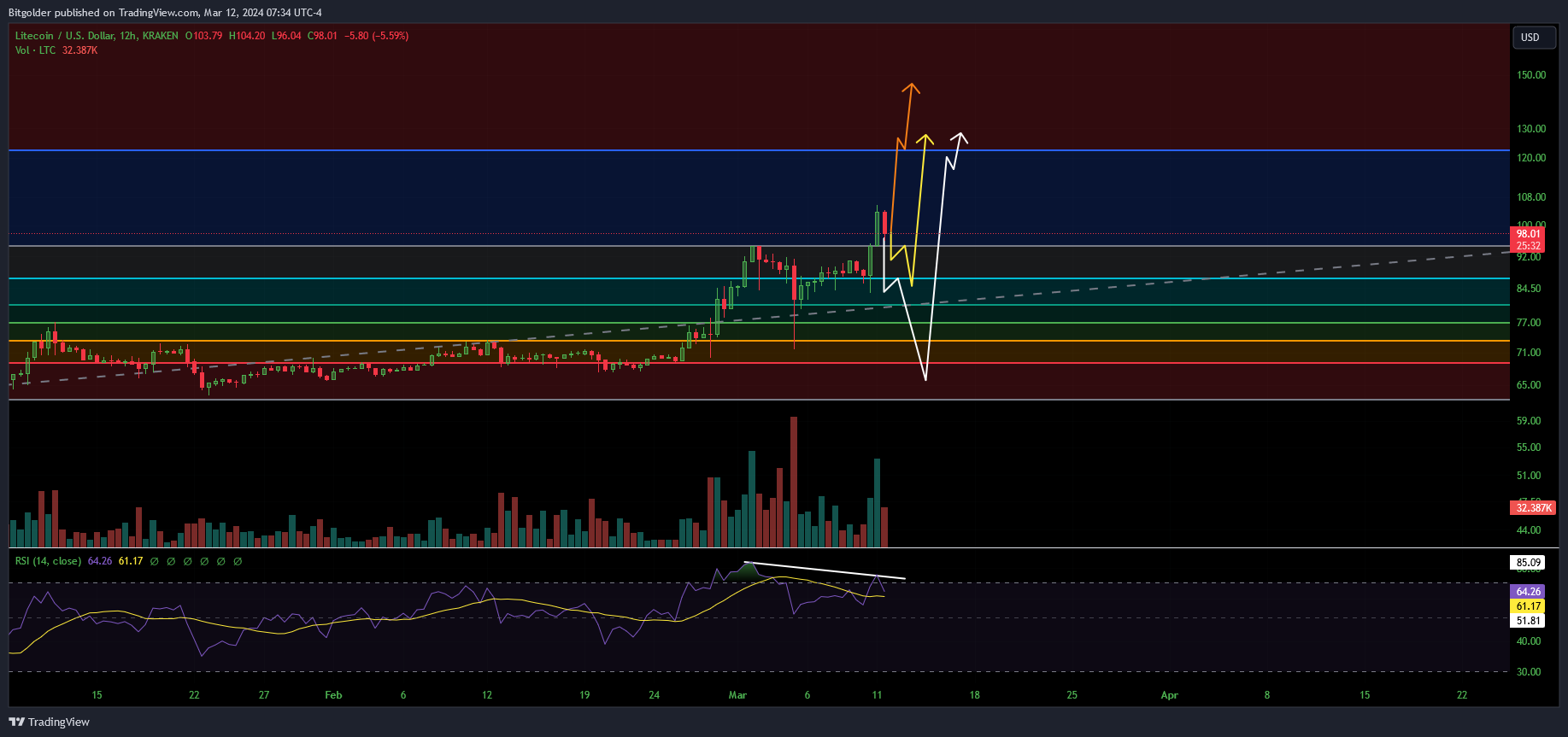Click the 65.00 price axis label
1568x737 pixels.
[x=1529, y=385]
